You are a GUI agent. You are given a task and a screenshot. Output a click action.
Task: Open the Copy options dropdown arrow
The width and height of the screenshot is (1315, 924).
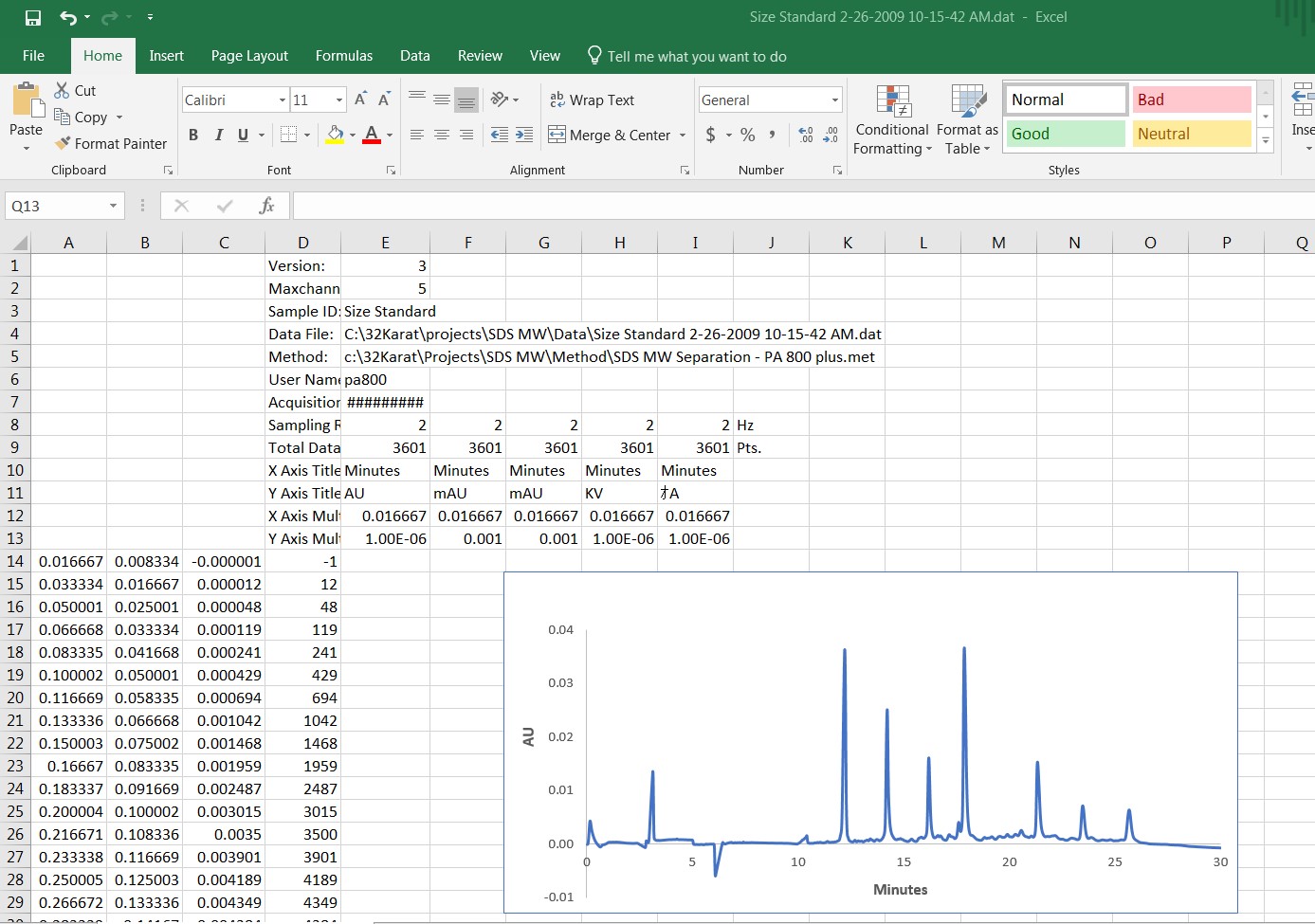(119, 117)
